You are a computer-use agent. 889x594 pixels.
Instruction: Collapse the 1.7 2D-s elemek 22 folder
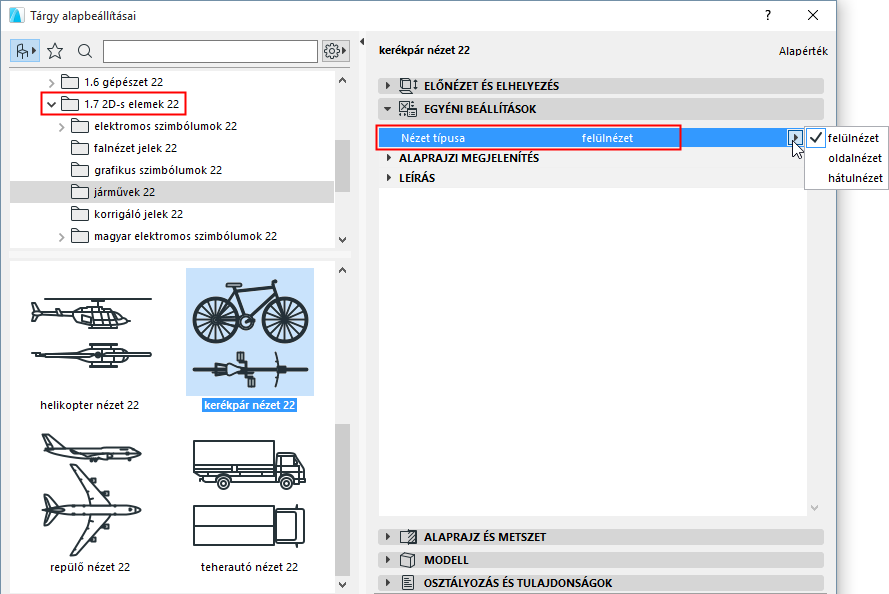point(52,104)
